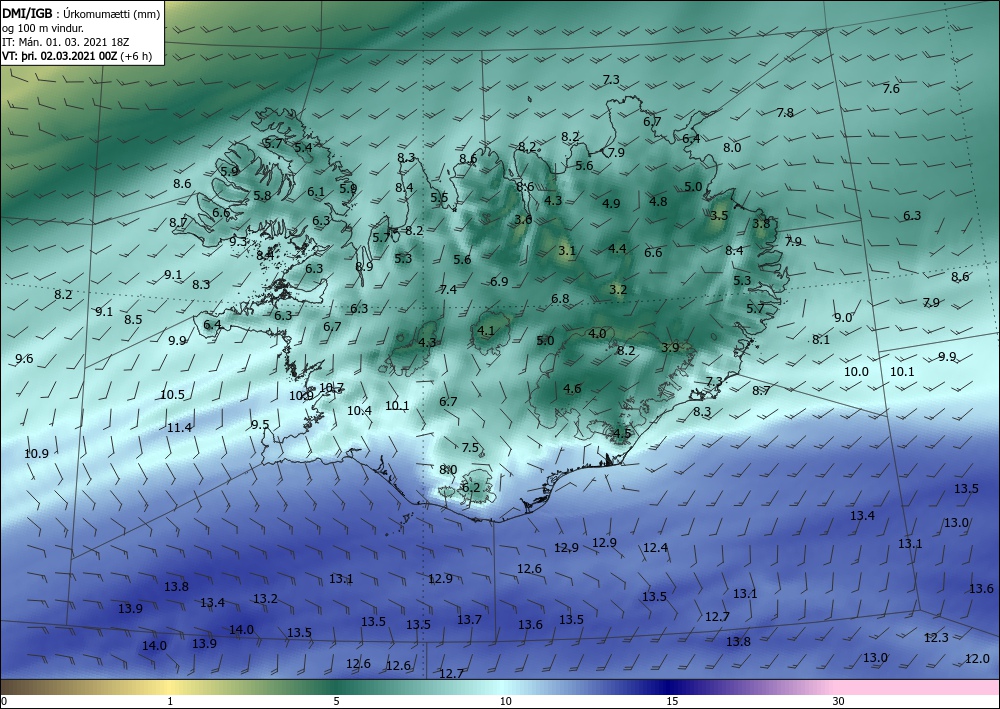Click the 10.0 value on the map
Viewport: 1000px width, 709px height.
(857, 372)
